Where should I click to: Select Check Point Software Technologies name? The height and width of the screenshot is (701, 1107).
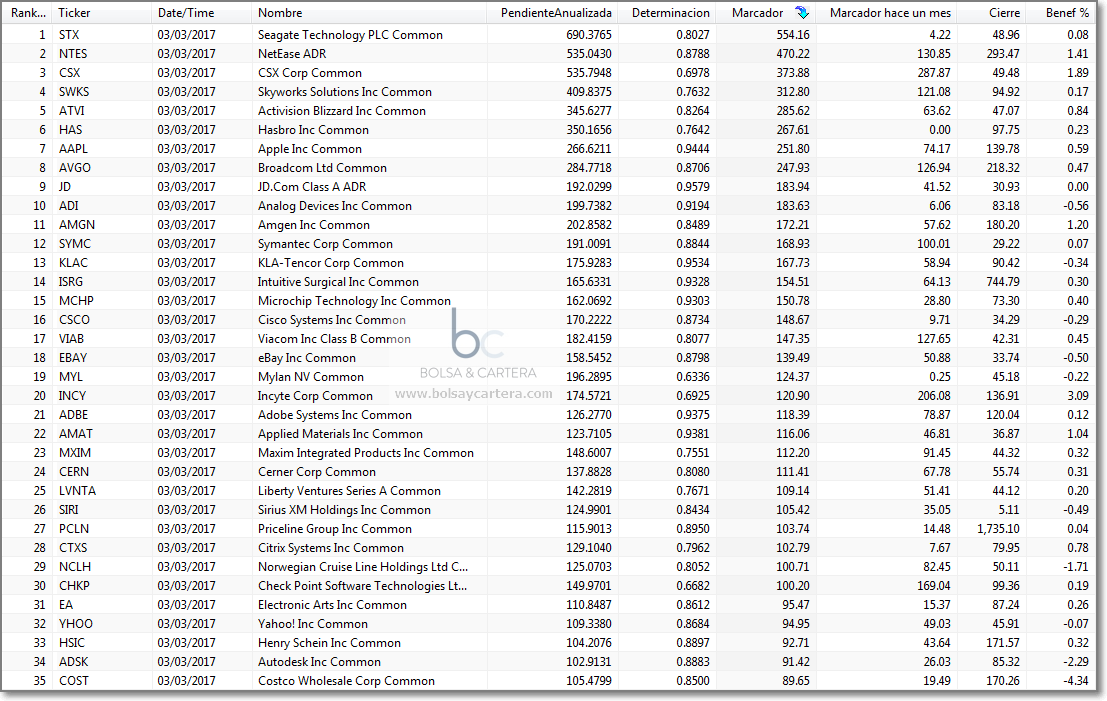coord(362,587)
